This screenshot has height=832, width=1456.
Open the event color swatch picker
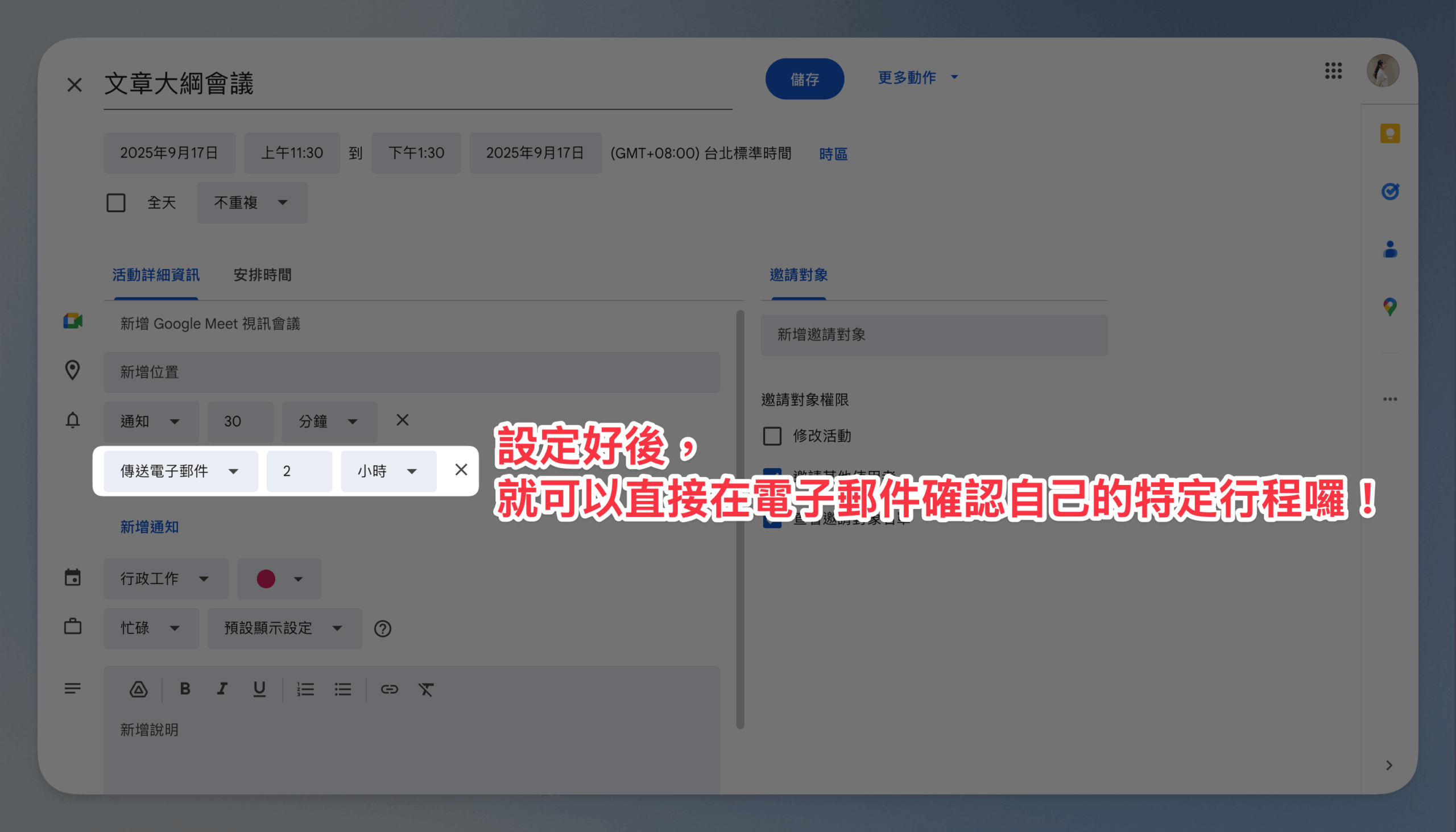click(279, 579)
